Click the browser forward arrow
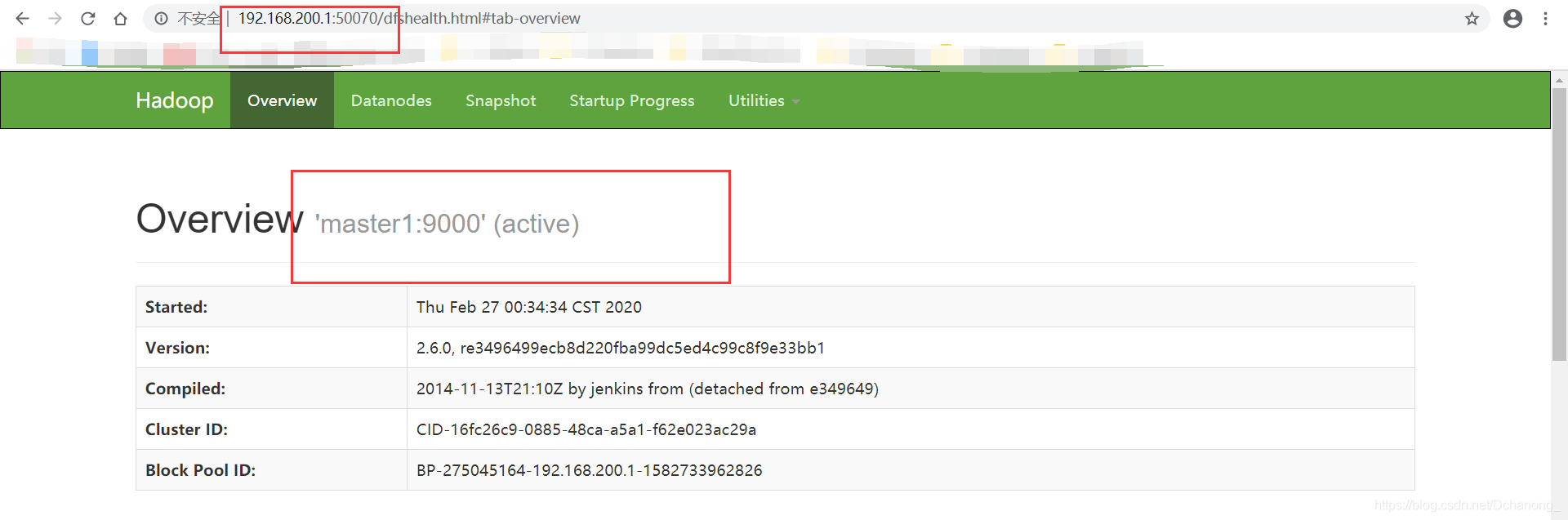Screen dimensions: 1568x520 click(55, 19)
